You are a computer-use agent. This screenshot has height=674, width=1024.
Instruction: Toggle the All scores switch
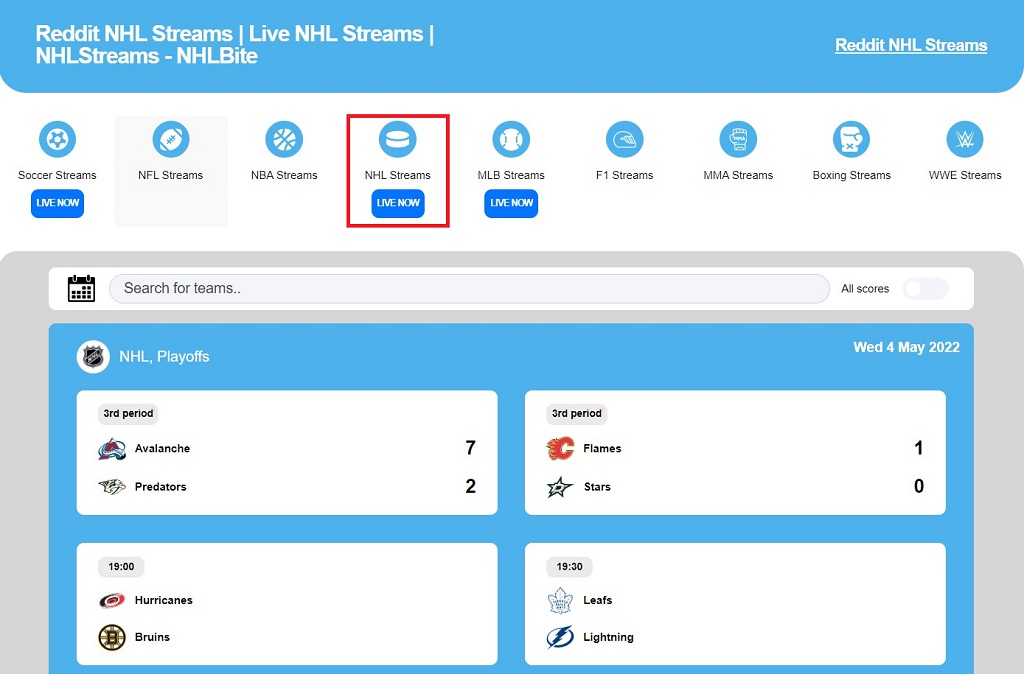[925, 289]
